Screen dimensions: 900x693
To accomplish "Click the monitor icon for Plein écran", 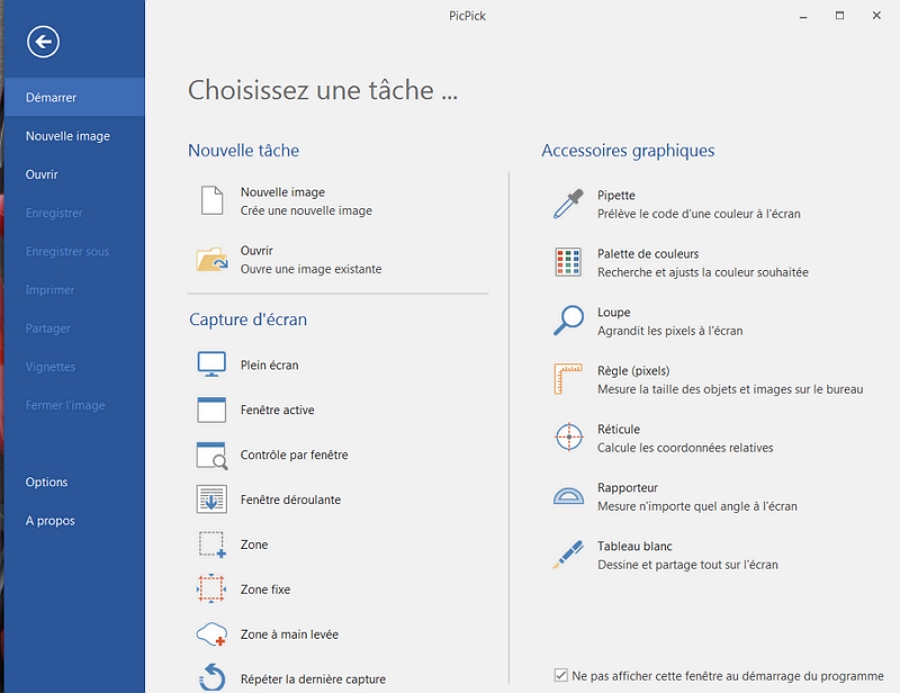I will [x=211, y=365].
